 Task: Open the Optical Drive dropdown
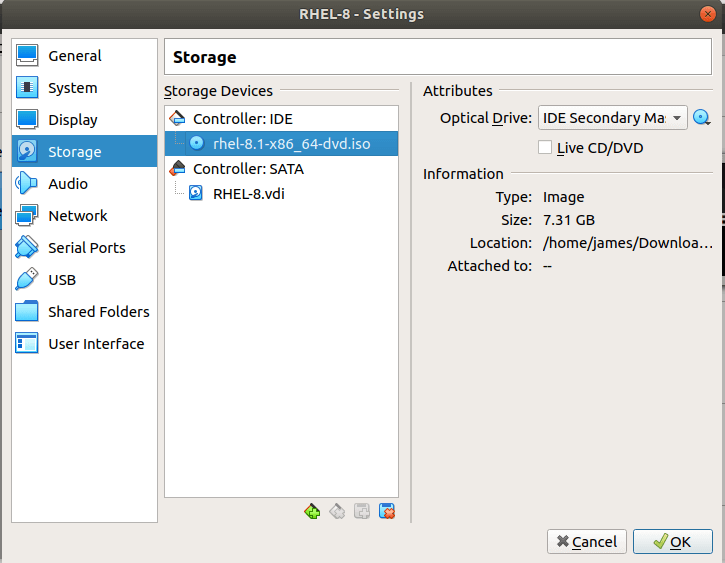click(612, 118)
